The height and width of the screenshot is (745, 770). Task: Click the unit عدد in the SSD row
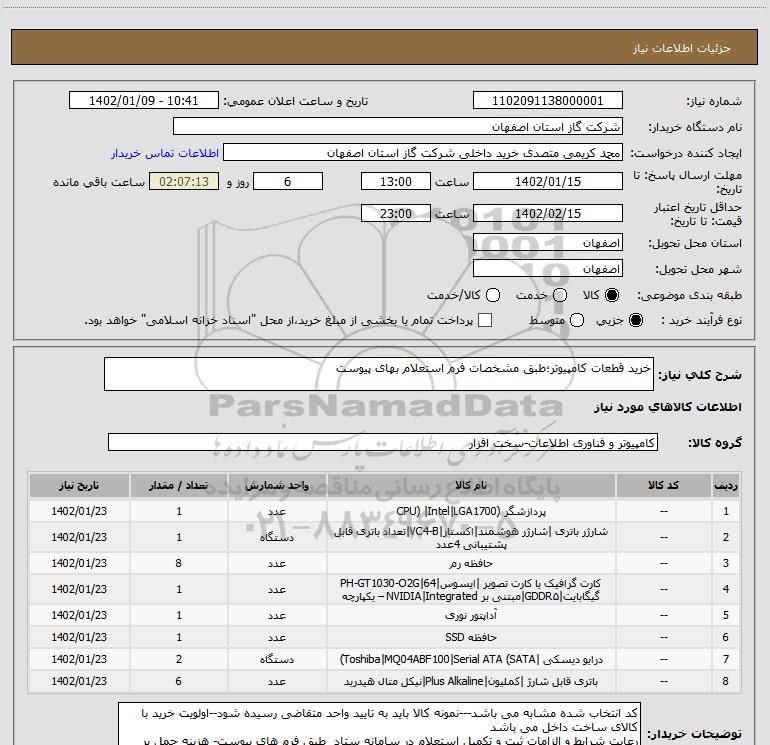tap(277, 637)
